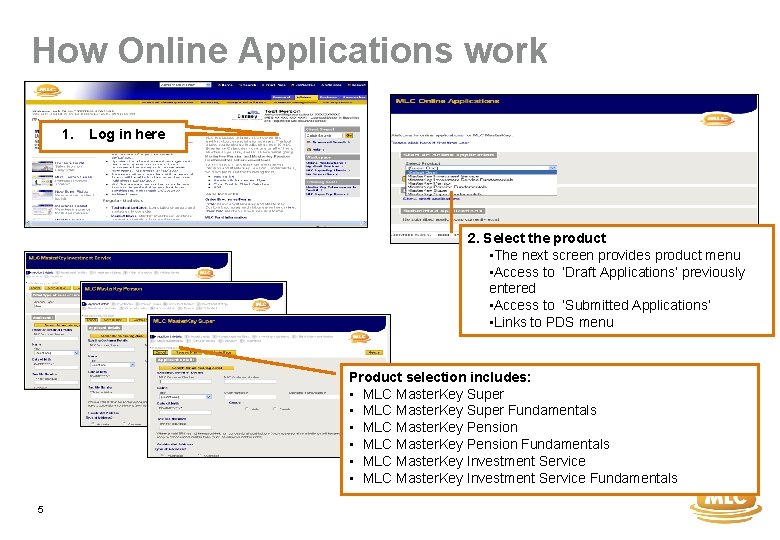780x540 pixels.
Task: Click the dark selected tab in MasterKey Super form
Action: pyautogui.click(x=160, y=353)
